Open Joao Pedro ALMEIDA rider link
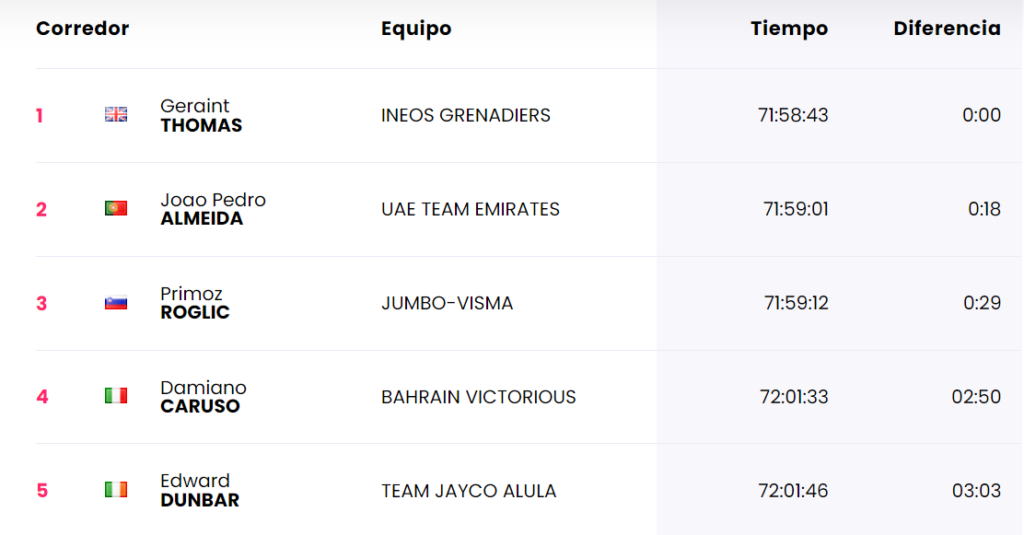Screen dimensions: 1024x535 point(213,209)
